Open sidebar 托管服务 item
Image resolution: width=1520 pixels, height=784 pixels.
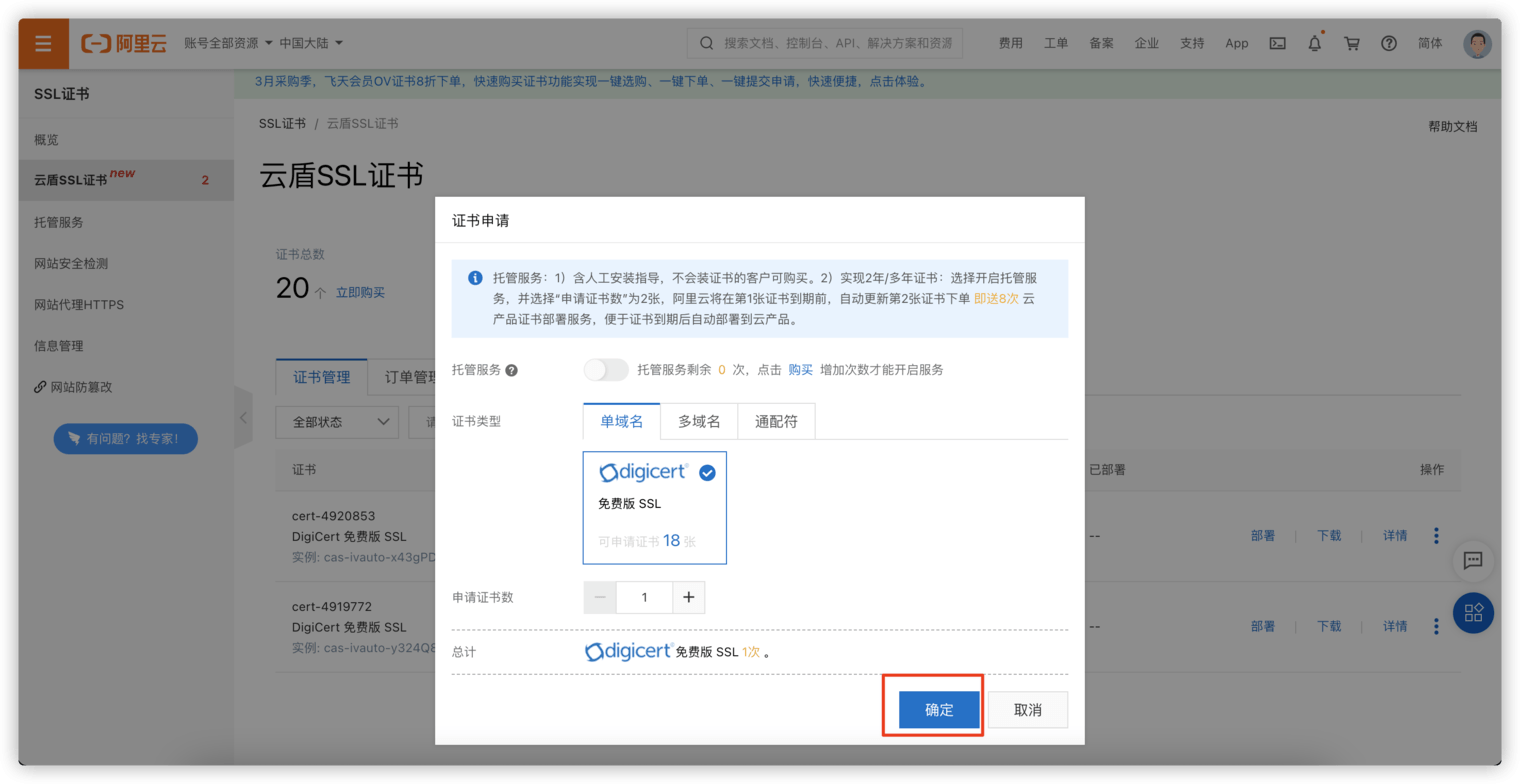pyautogui.click(x=126, y=222)
